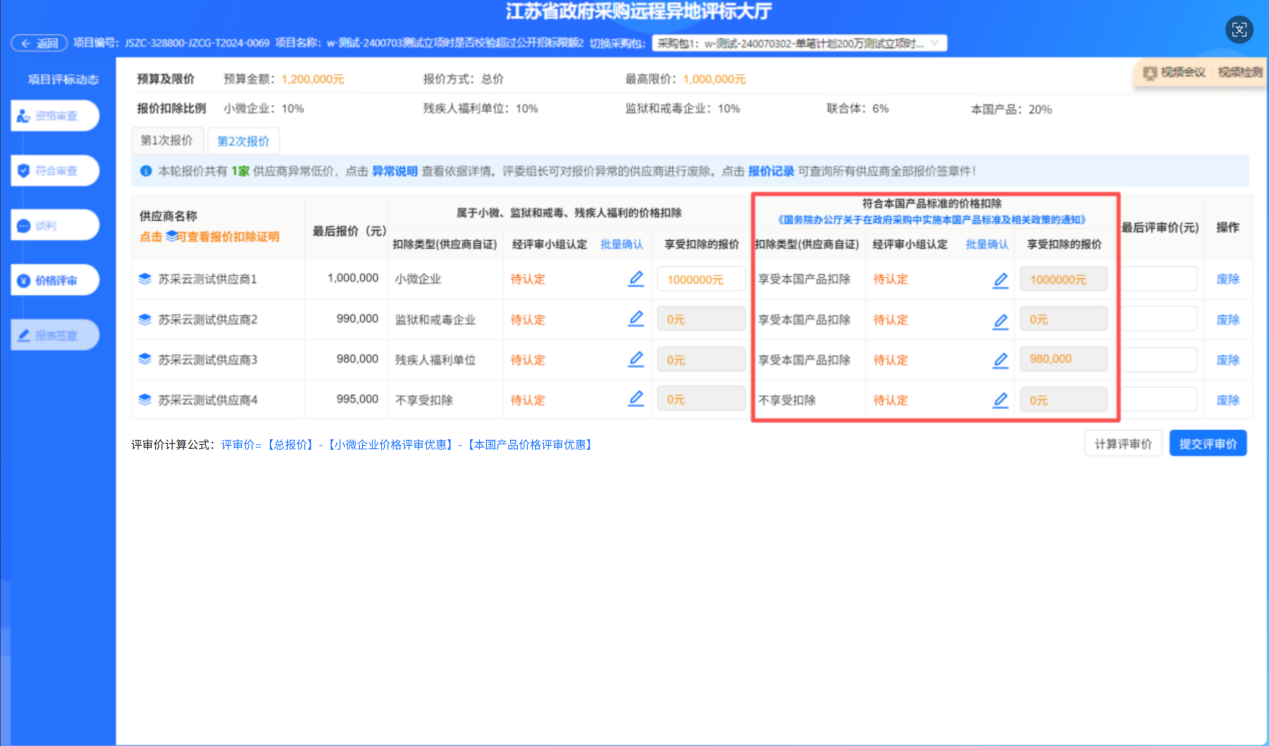Viewport: 1269px width, 746px height.
Task: Click 计算评审价 button
Action: point(1122,444)
